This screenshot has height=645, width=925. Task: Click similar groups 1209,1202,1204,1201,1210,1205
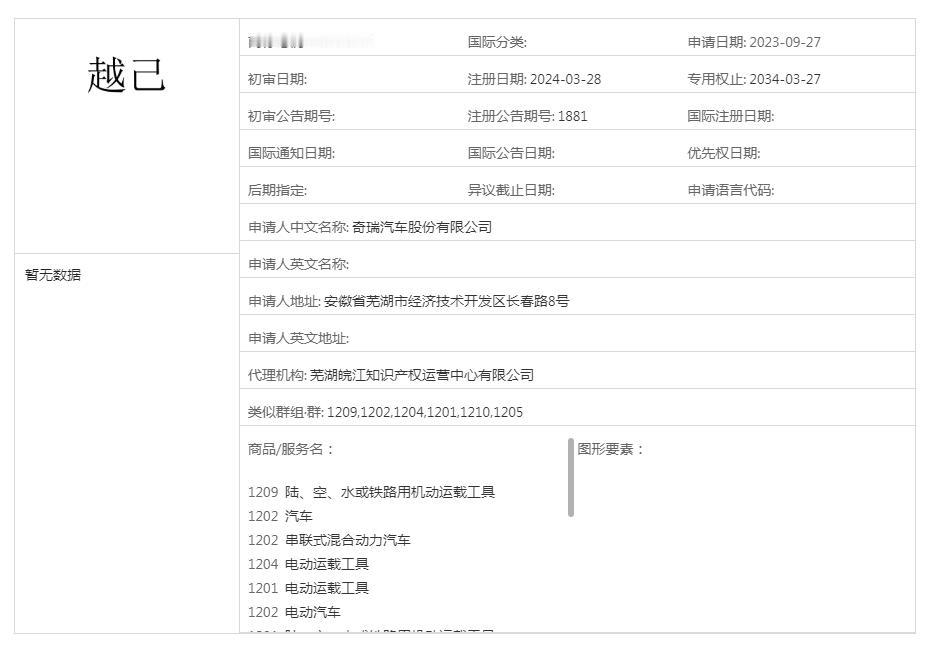pos(425,412)
